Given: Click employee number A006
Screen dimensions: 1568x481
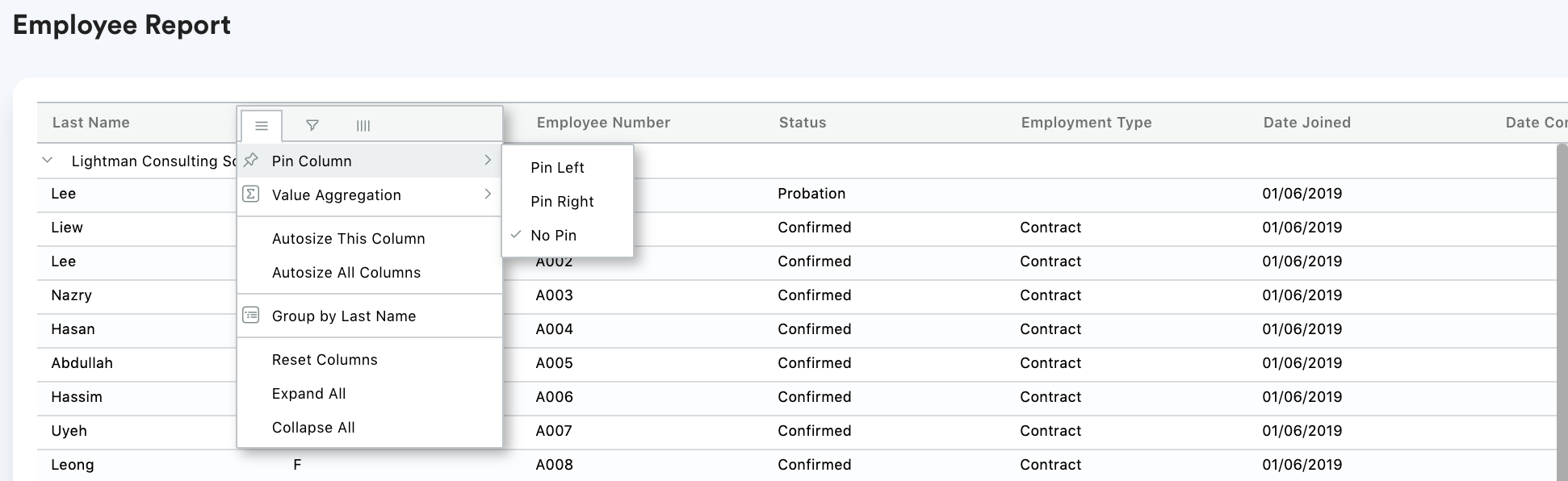Looking at the screenshot, I should (x=554, y=397).
